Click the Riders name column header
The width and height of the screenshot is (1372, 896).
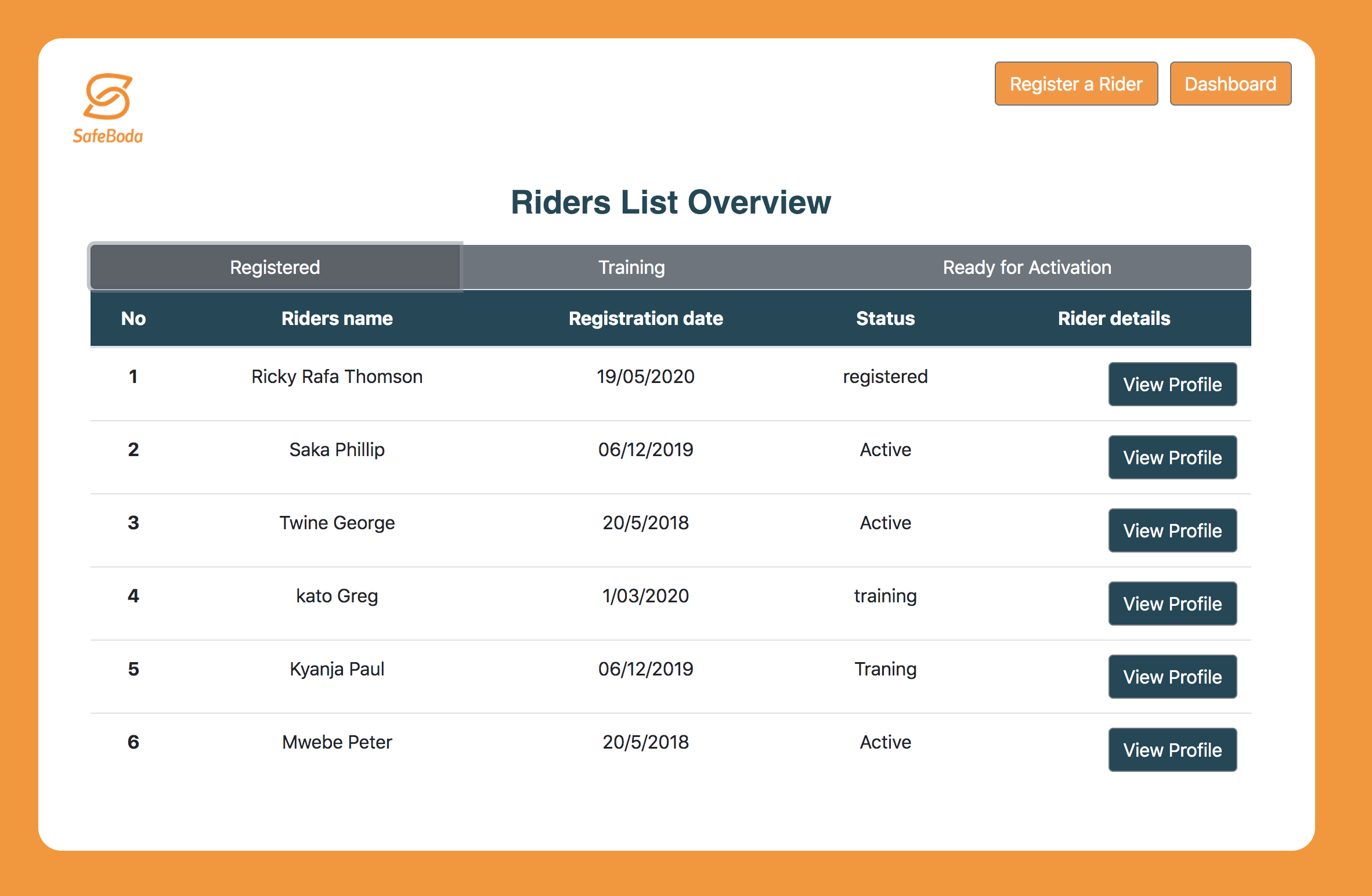click(x=337, y=319)
